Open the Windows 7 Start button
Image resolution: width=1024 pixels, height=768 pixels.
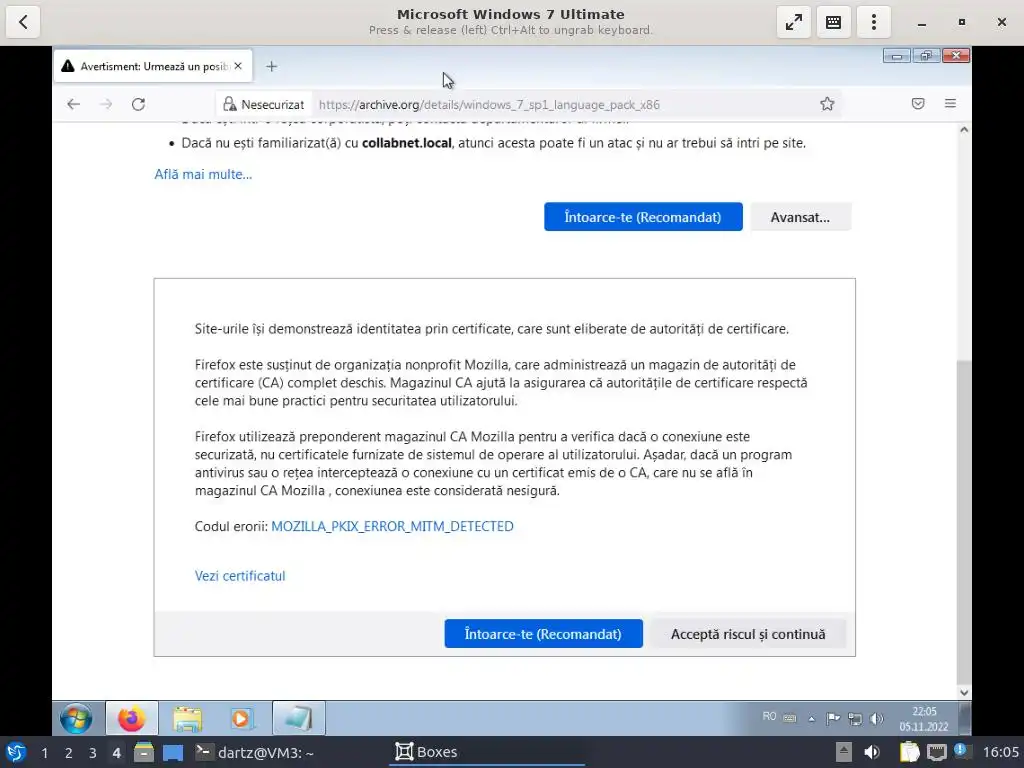point(76,718)
